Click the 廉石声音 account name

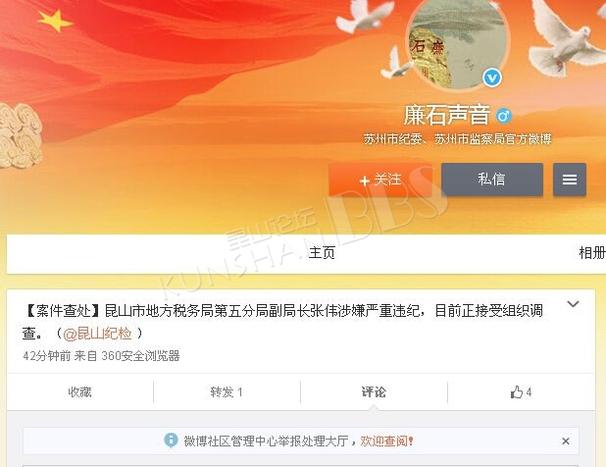(x=447, y=115)
